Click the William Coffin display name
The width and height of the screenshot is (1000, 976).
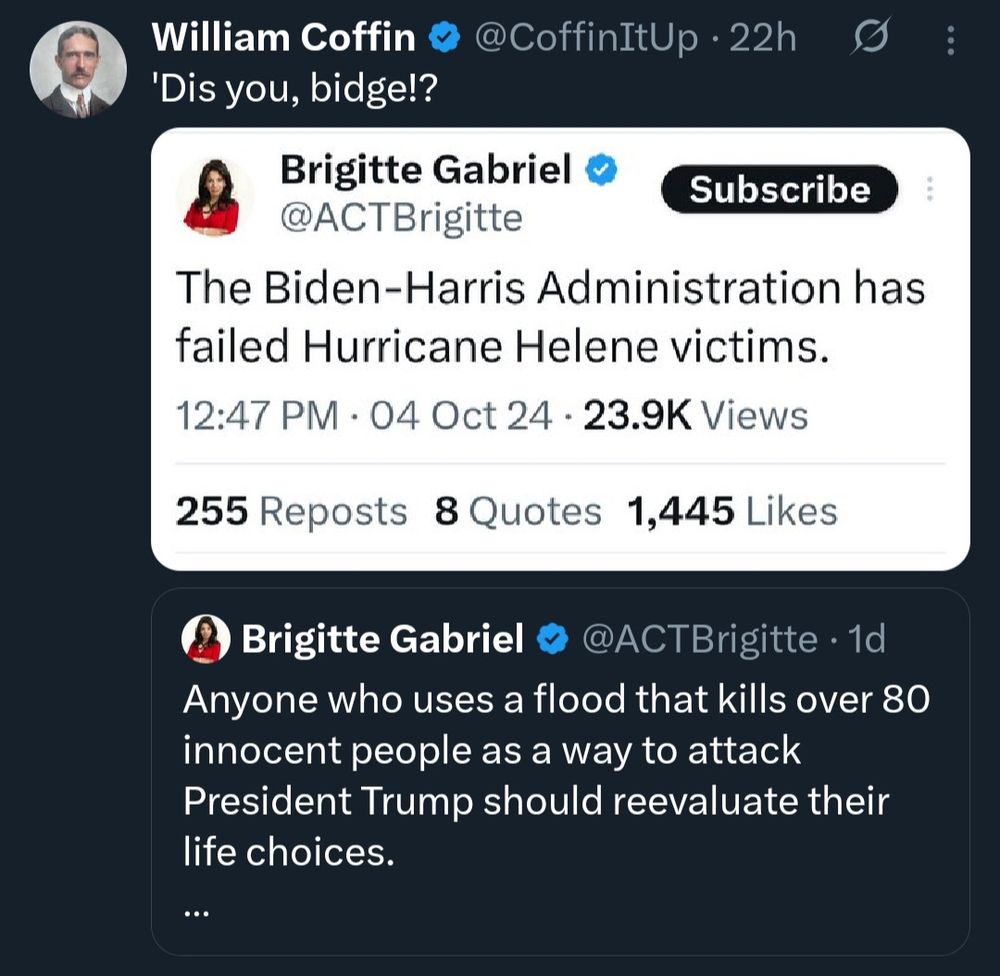tap(284, 38)
